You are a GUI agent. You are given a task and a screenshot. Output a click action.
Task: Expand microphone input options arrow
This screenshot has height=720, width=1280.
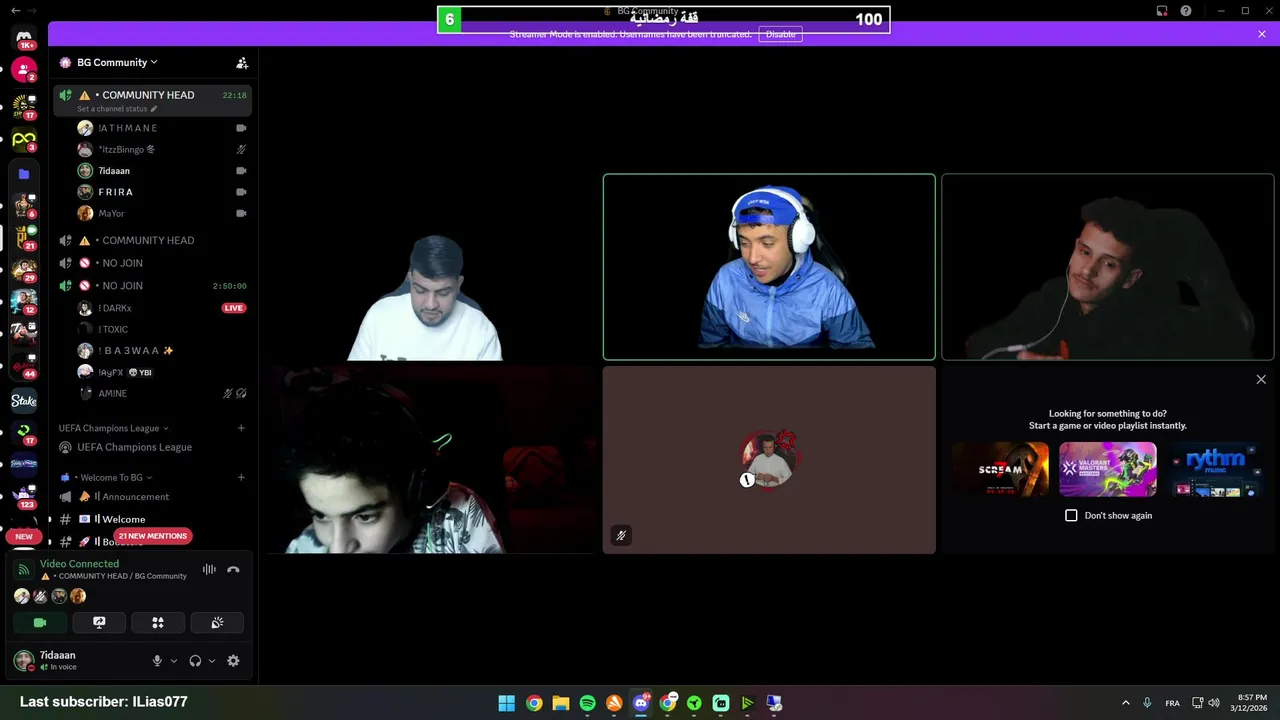[174, 661]
